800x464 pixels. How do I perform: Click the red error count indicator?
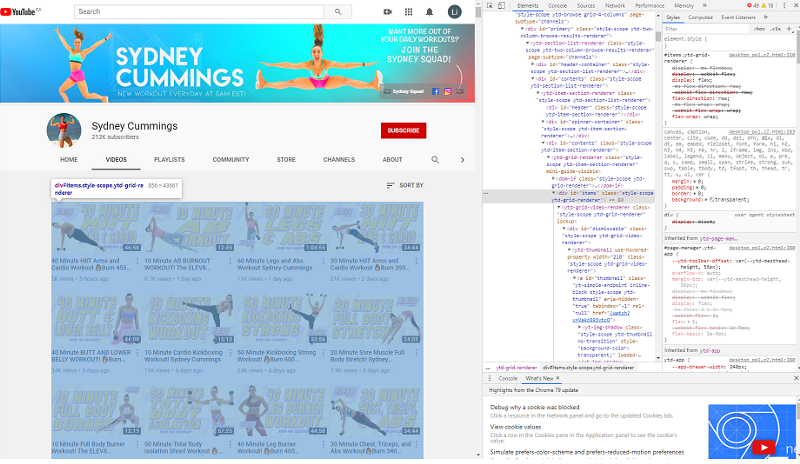coord(753,6)
